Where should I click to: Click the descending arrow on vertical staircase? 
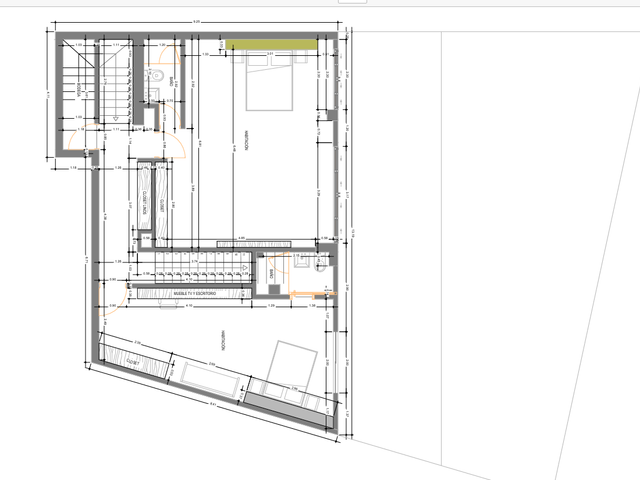[116, 119]
